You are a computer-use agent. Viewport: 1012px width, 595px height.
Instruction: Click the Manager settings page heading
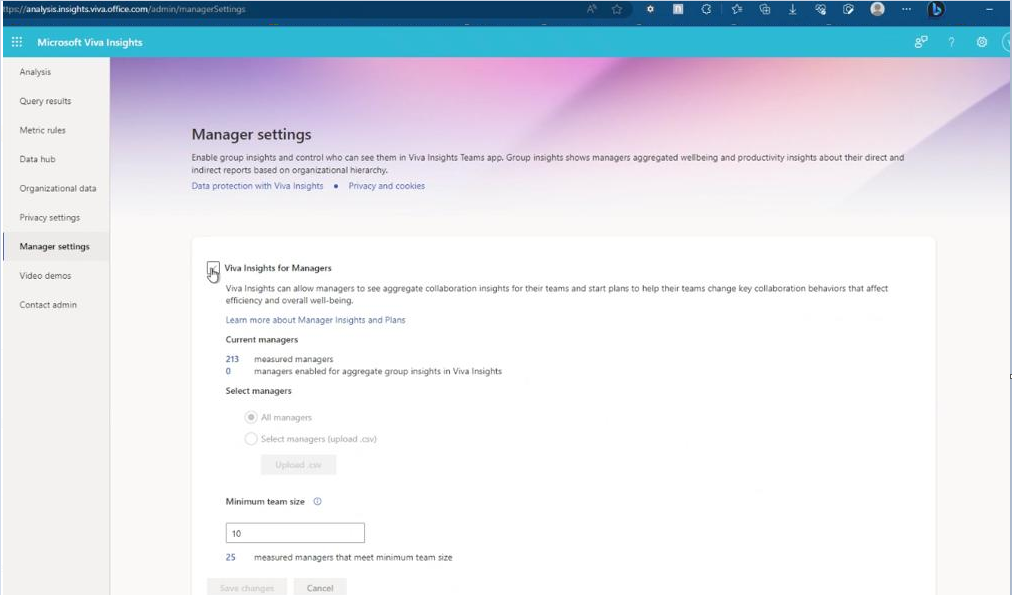click(x=252, y=134)
